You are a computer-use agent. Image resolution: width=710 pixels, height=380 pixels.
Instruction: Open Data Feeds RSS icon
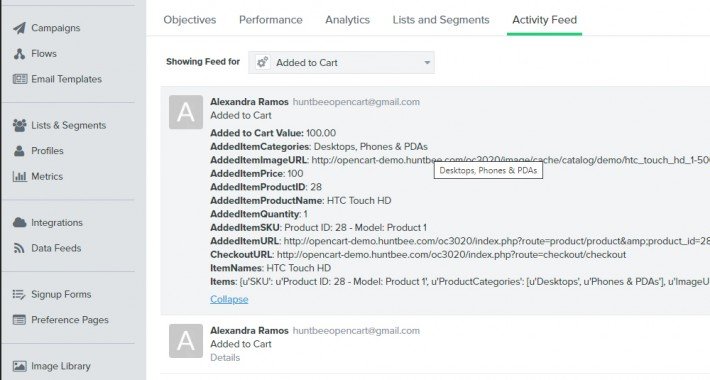coord(19,248)
